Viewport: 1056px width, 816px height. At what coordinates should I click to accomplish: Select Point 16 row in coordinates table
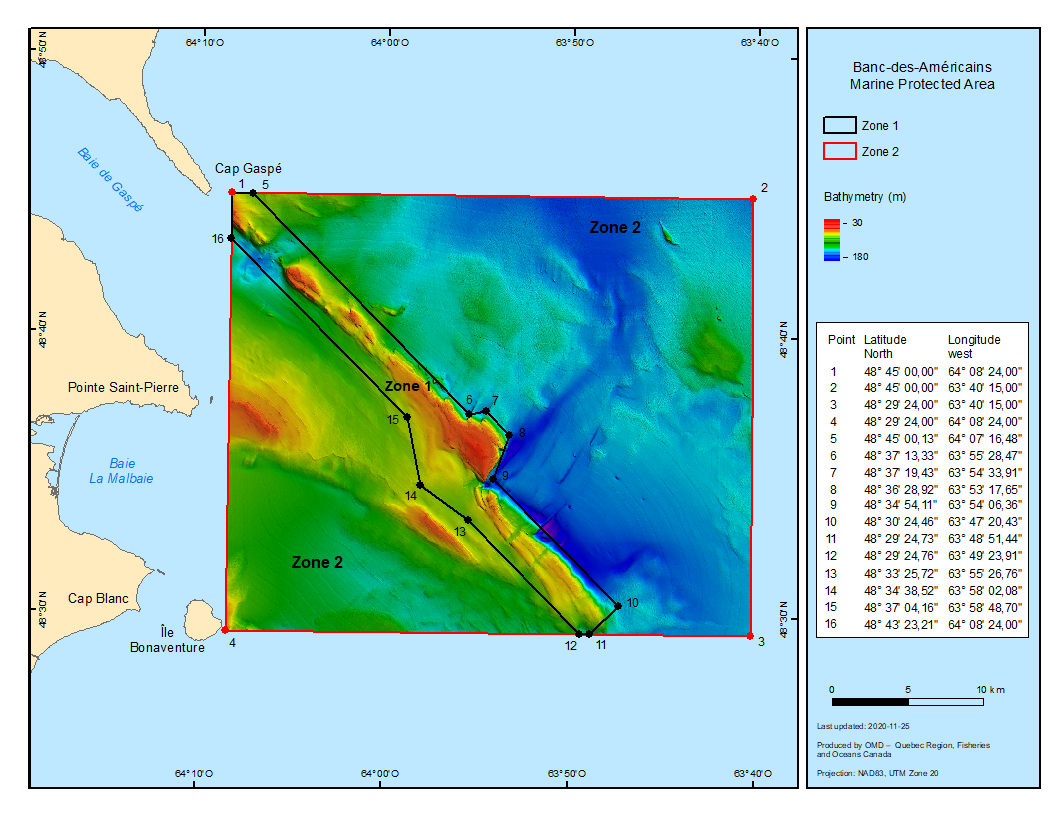[x=922, y=624]
